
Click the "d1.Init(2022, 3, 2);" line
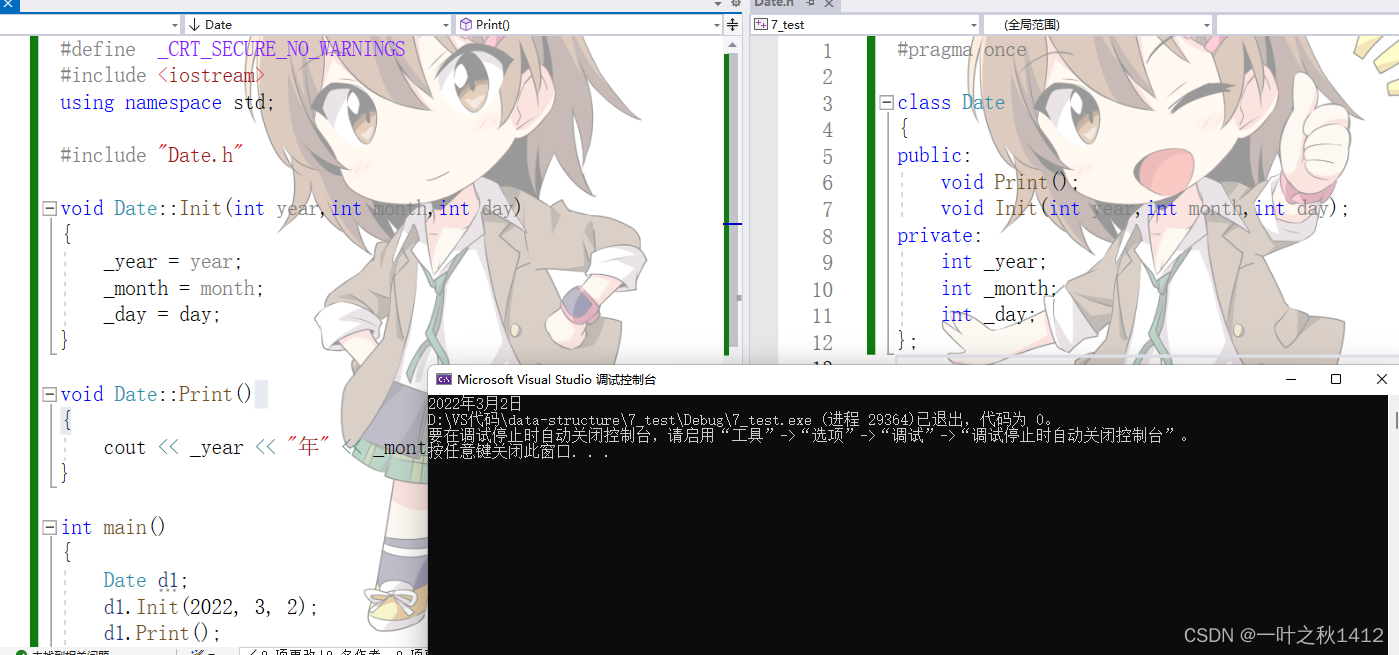pyautogui.click(x=211, y=607)
